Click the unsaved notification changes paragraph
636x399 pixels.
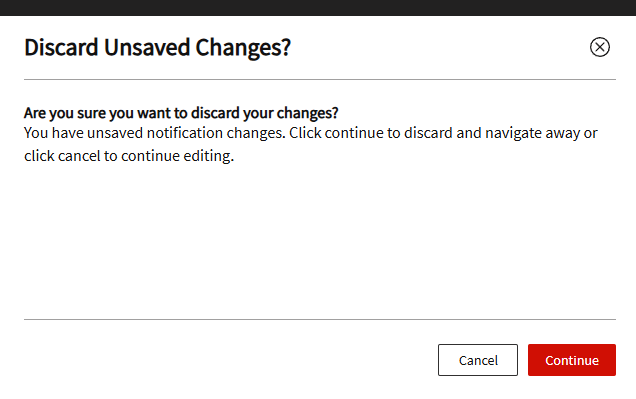pyautogui.click(x=311, y=144)
